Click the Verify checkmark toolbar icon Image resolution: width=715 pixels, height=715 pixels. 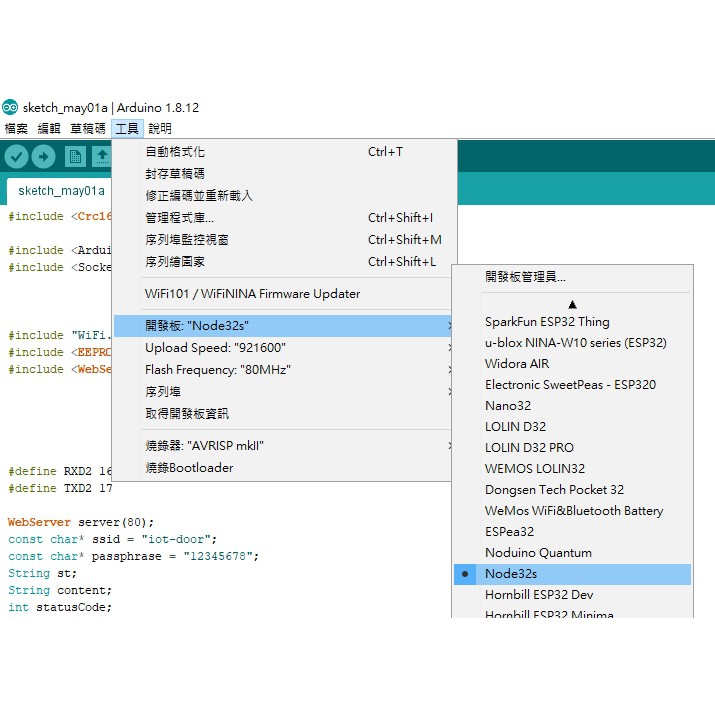(x=16, y=157)
